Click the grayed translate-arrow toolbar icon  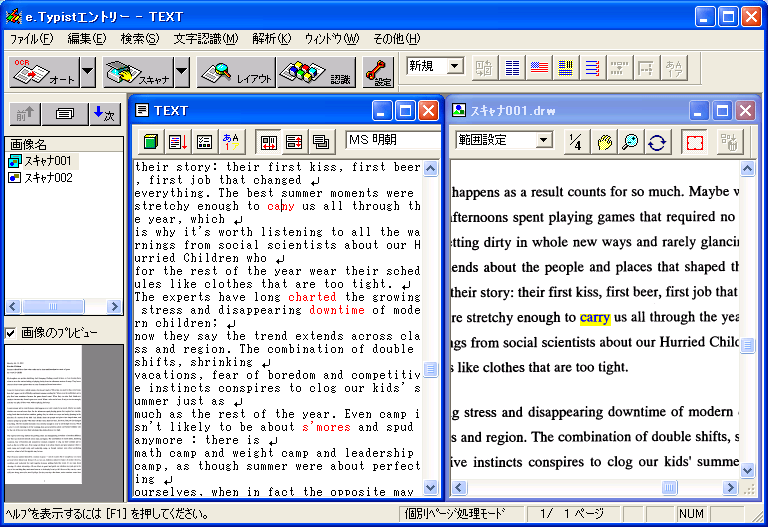[x=484, y=68]
